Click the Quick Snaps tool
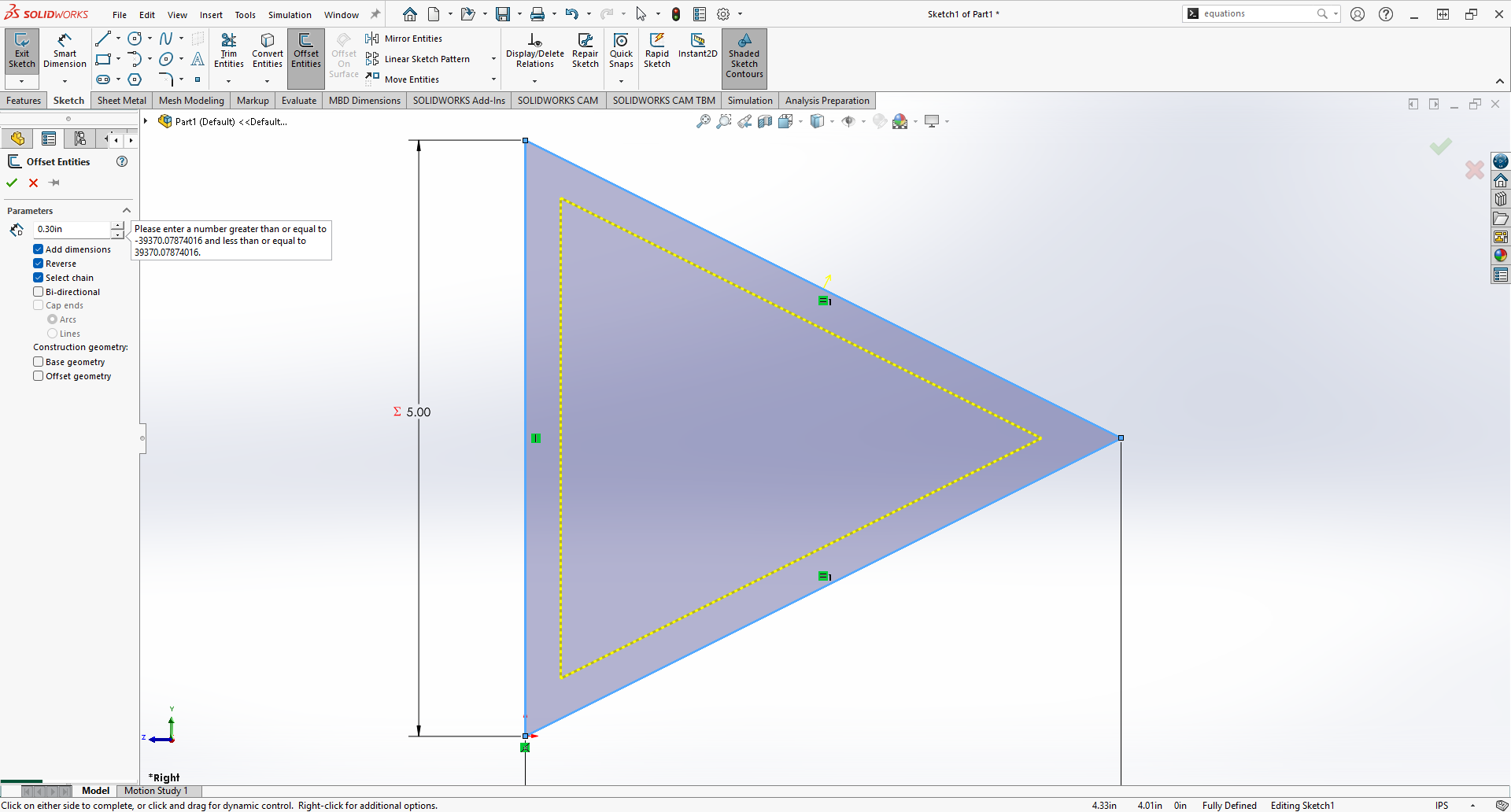This screenshot has width=1511, height=812. [x=621, y=52]
